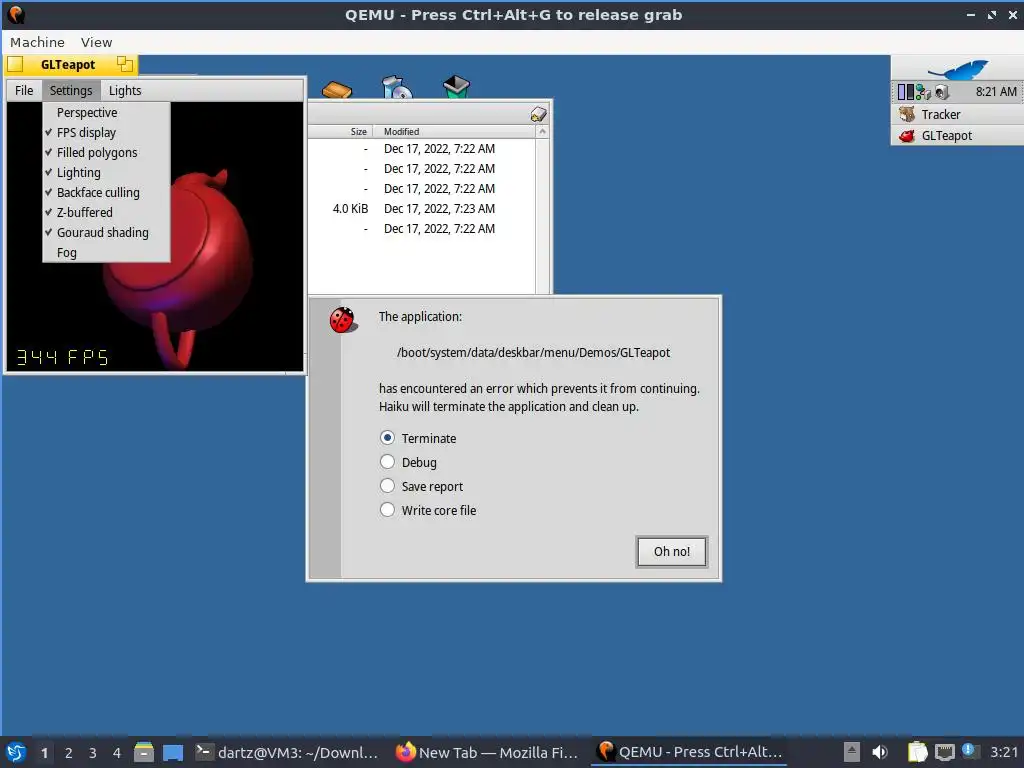Click the show desktop icon in host taskbar
1024x768 pixels.
click(x=173, y=752)
